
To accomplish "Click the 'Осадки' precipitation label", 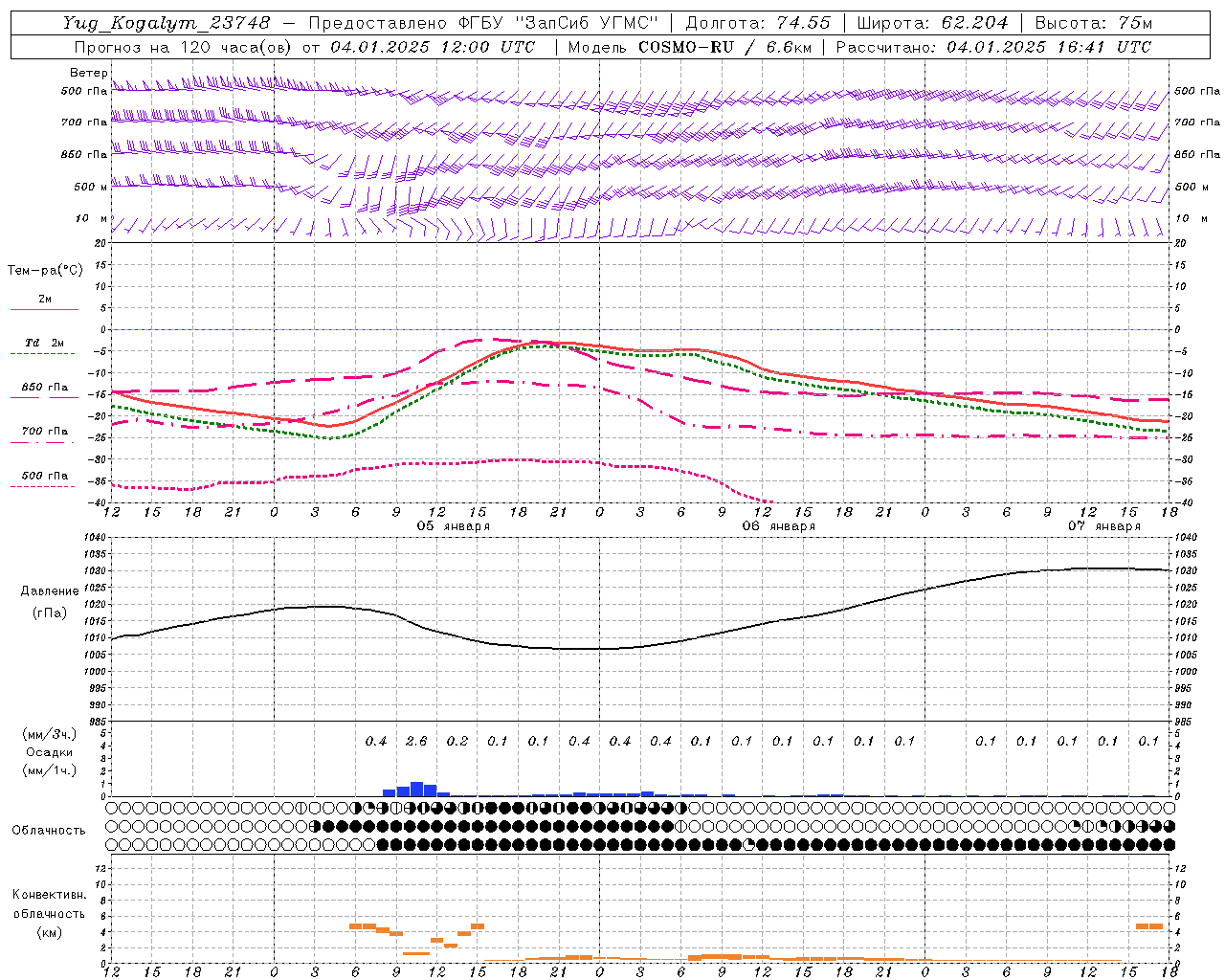I will coord(49,752).
